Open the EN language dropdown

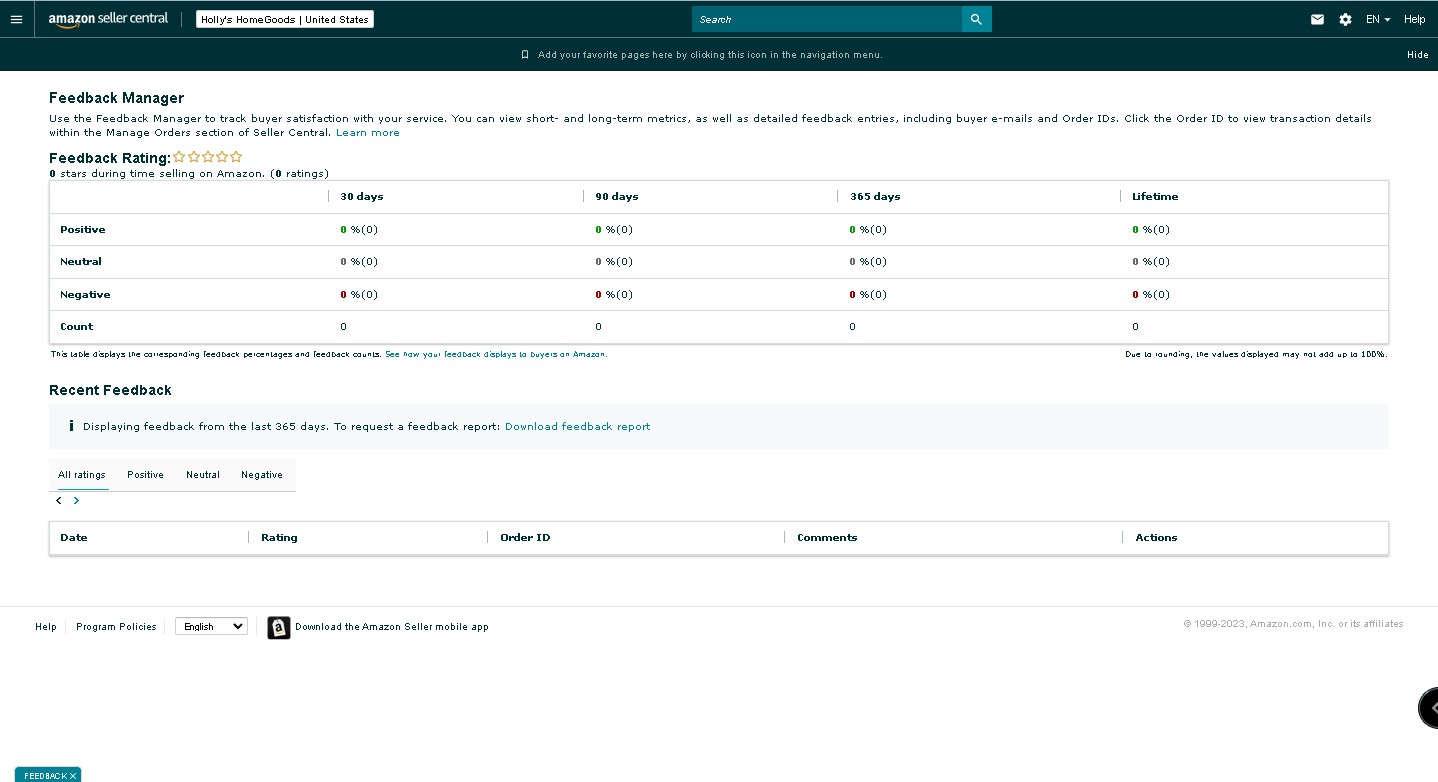[x=1378, y=19]
